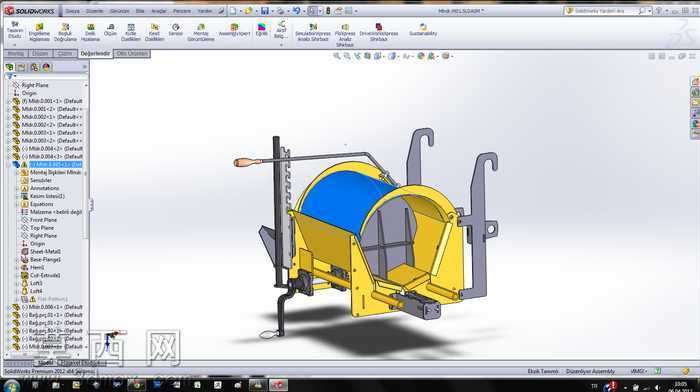Open DriveWorksXpress wizard
The height and width of the screenshot is (392, 700).
[x=379, y=33]
